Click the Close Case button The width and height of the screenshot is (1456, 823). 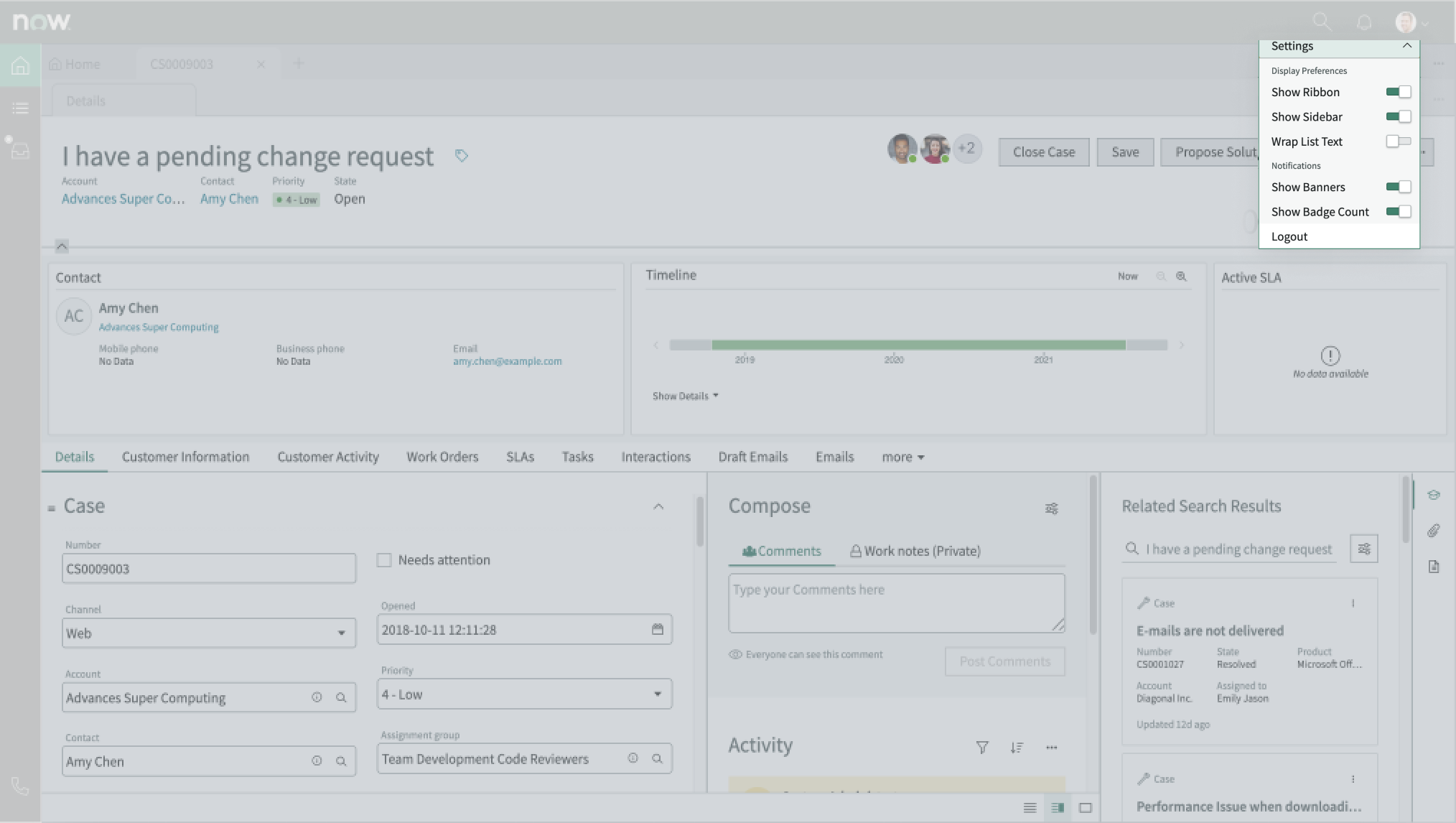(1044, 152)
